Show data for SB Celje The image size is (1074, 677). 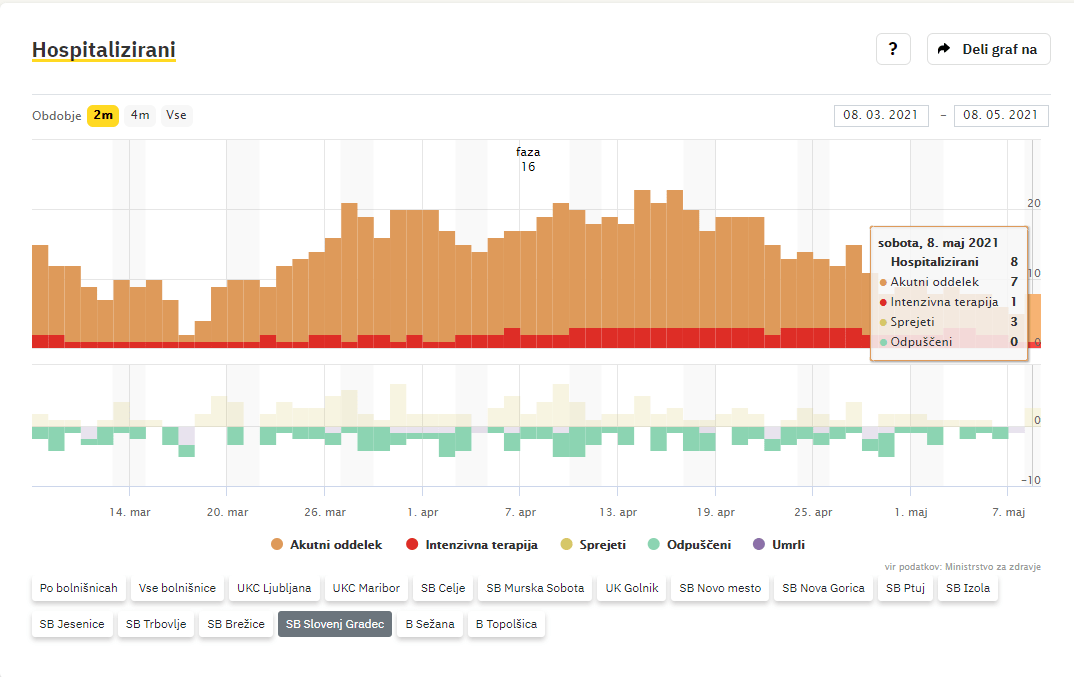(443, 588)
